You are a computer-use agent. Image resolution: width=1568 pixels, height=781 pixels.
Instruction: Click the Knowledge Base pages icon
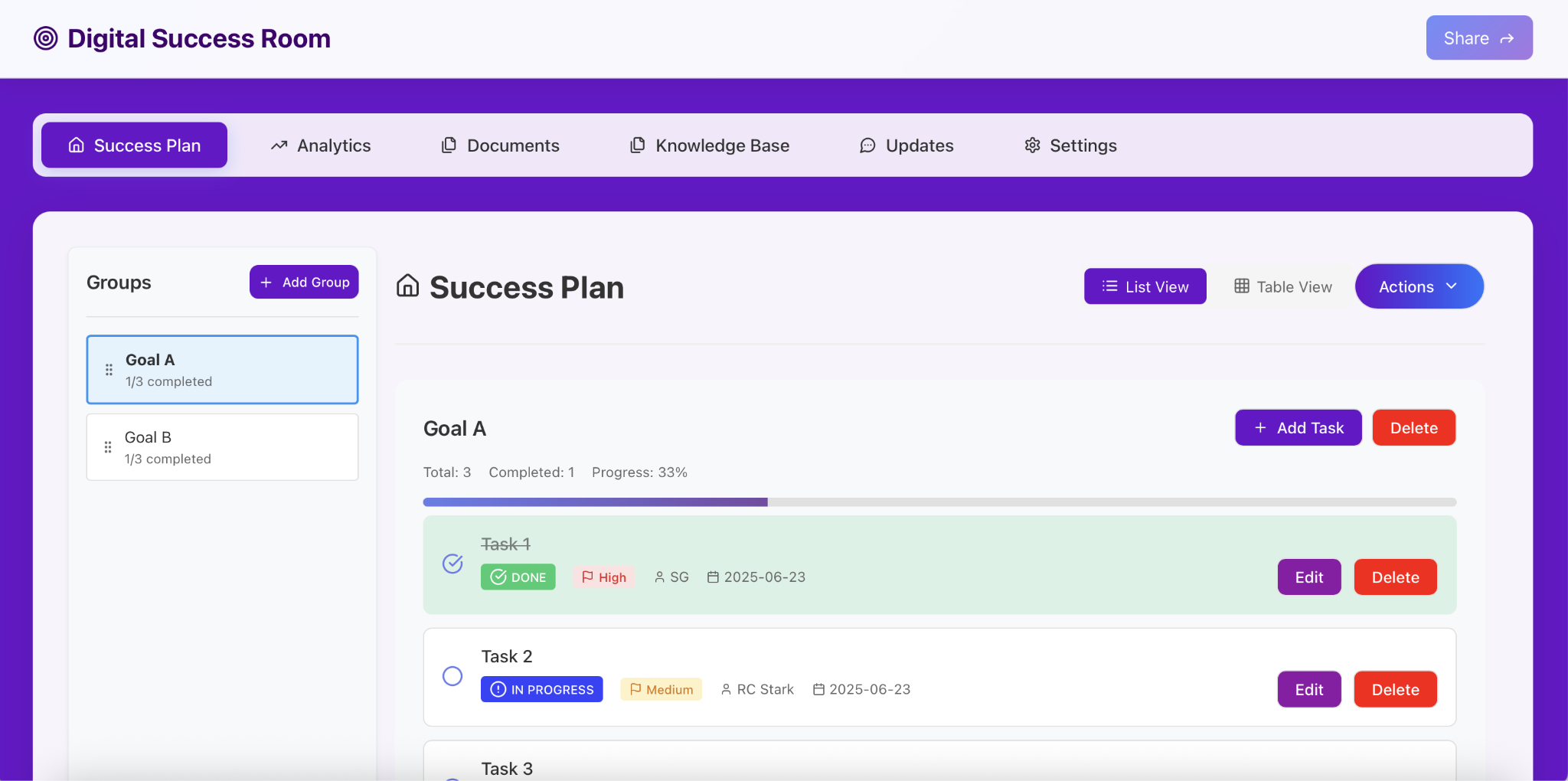636,145
